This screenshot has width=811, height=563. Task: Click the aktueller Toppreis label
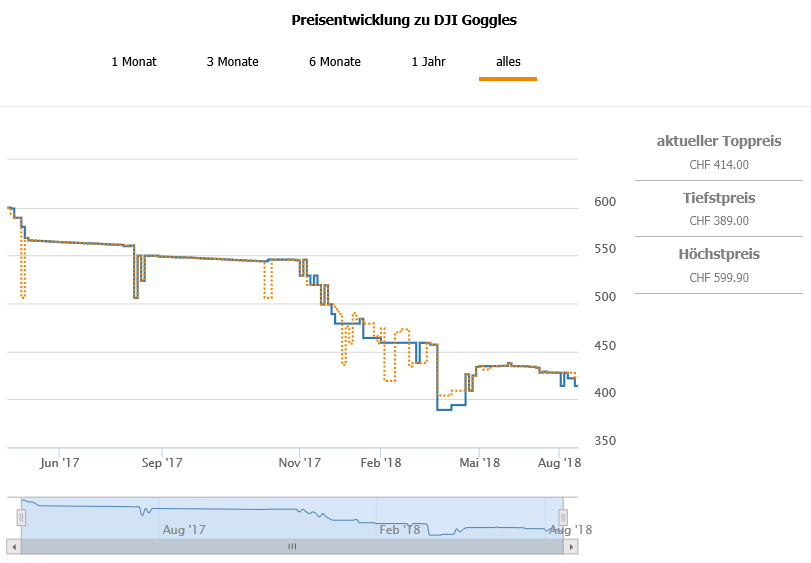718,141
